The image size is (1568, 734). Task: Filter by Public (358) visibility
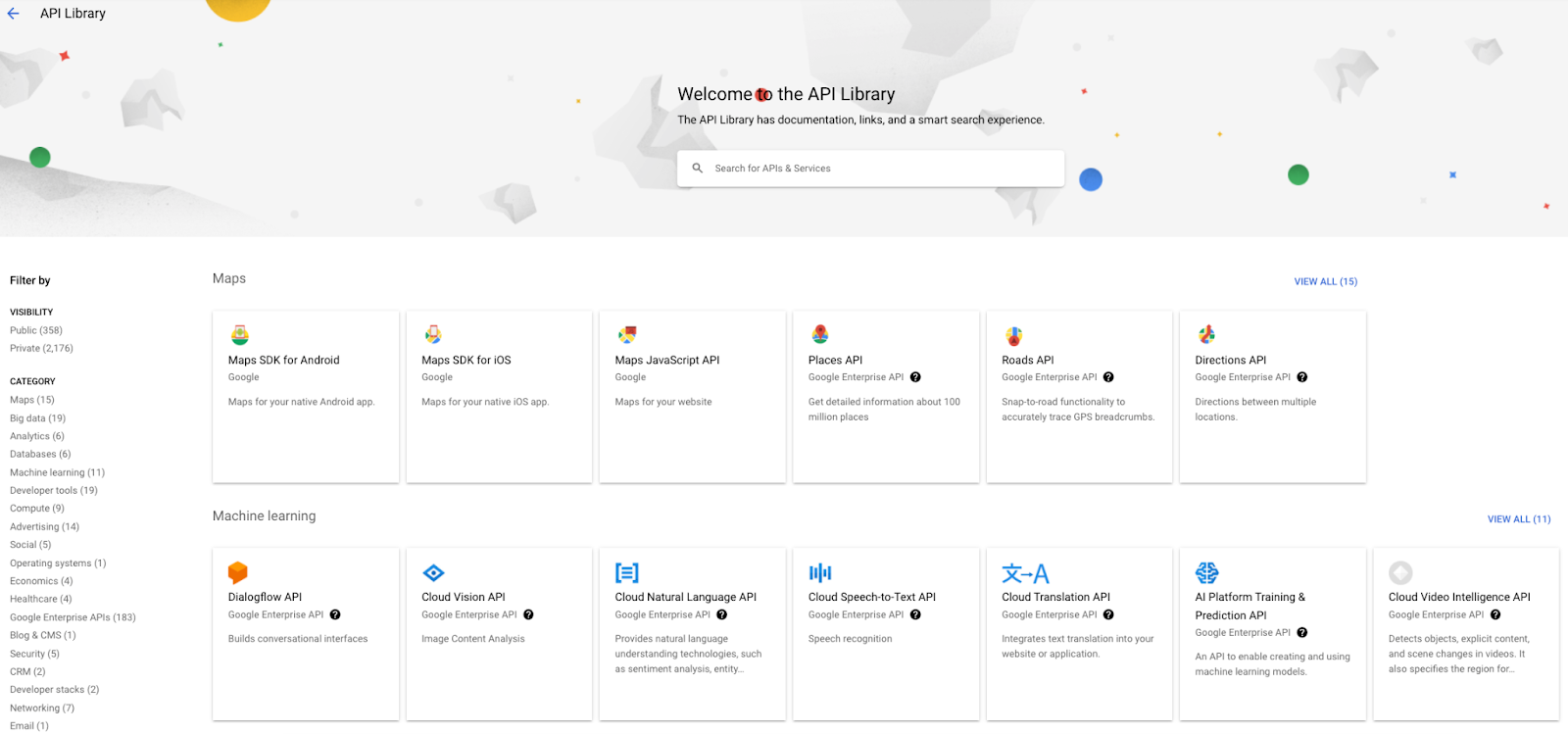[x=36, y=330]
